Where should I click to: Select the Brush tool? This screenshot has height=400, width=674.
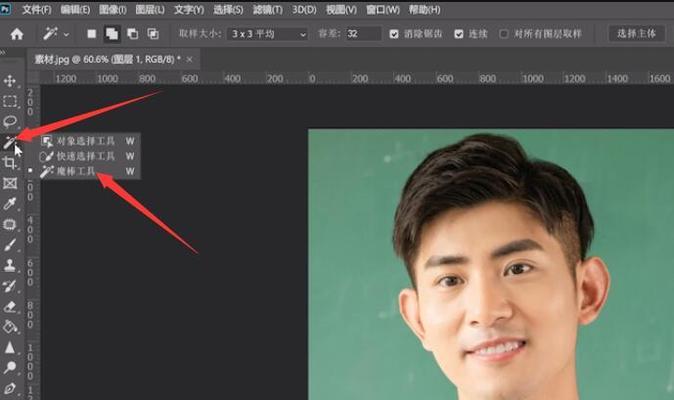10,245
